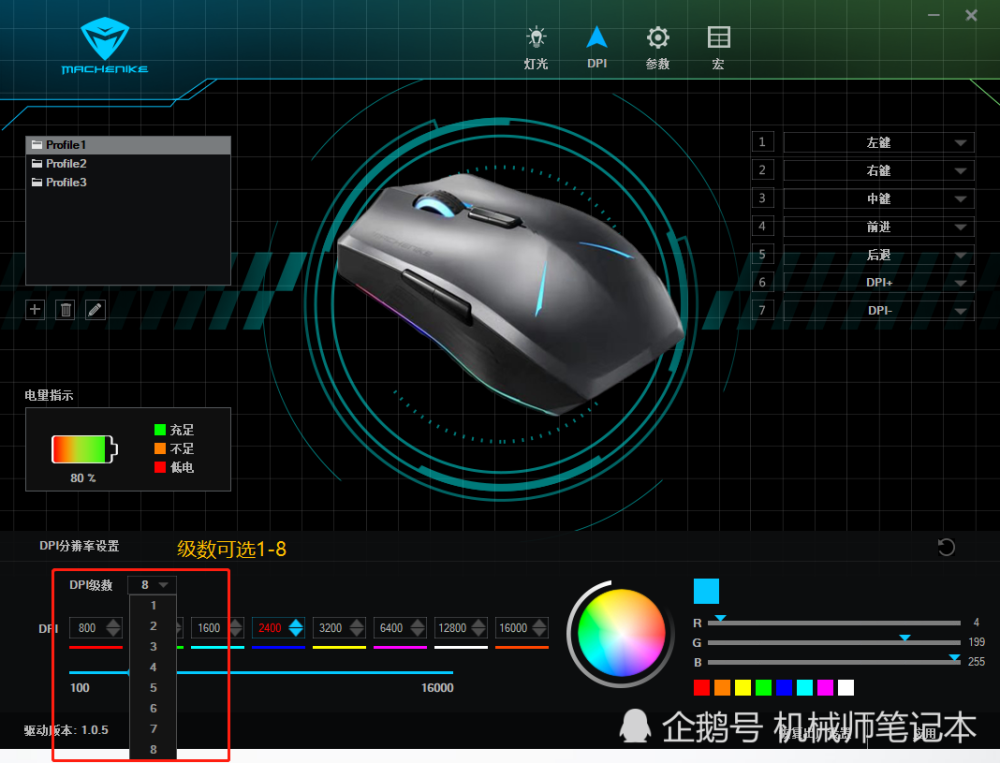The height and width of the screenshot is (763, 1000).
Task: Expand the button 6 DPI+ dropdown
Action: point(960,283)
